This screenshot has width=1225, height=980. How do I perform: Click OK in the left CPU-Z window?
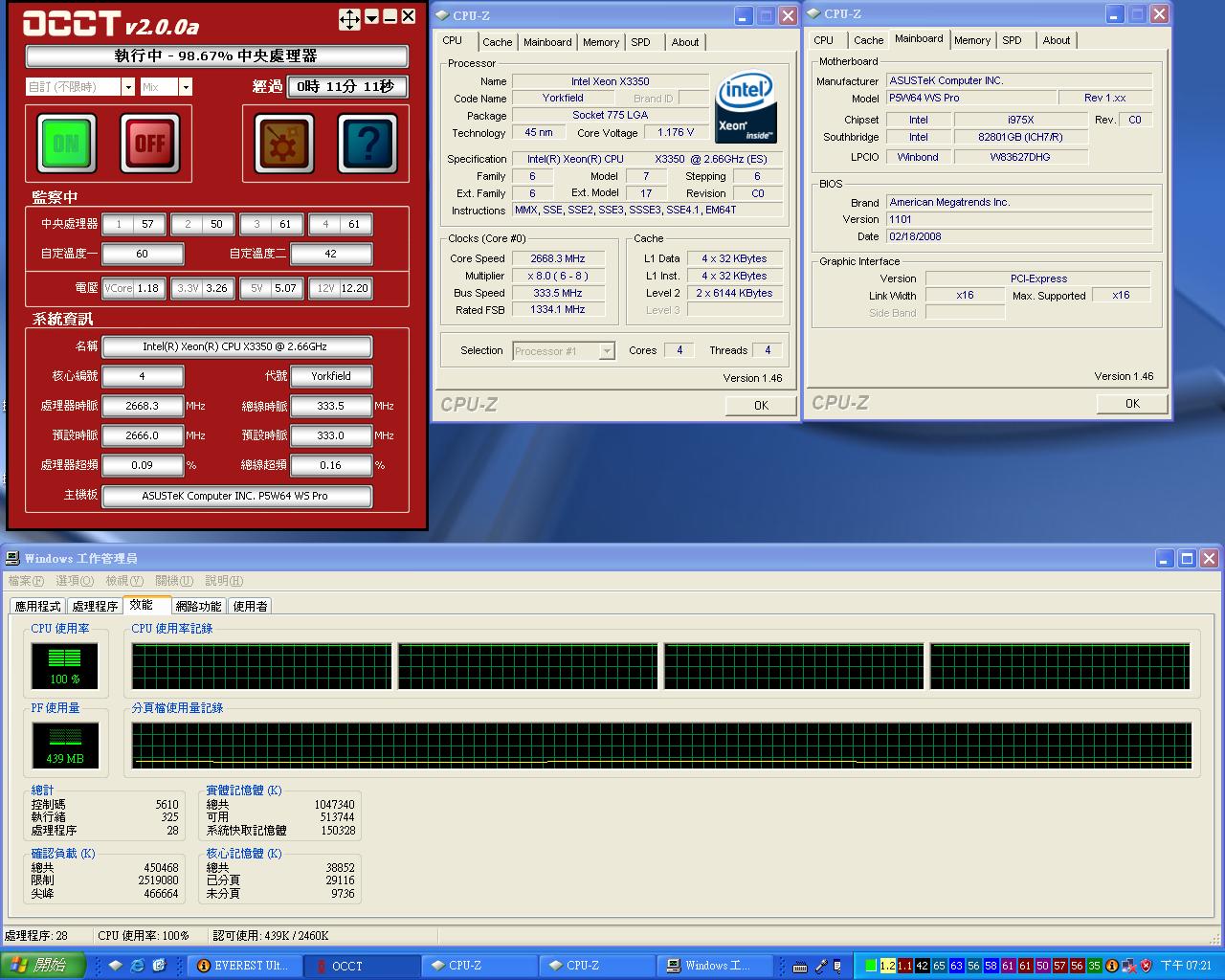tap(761, 406)
